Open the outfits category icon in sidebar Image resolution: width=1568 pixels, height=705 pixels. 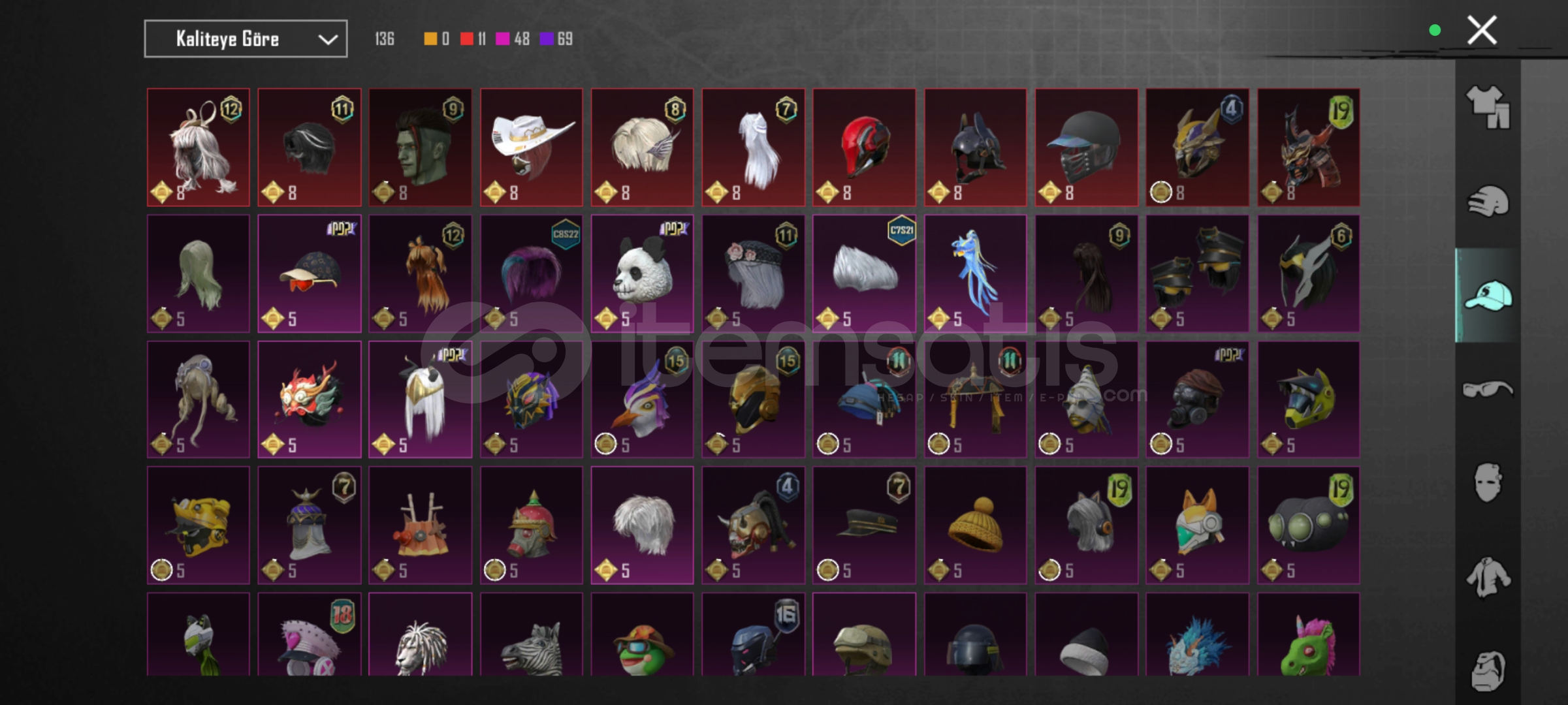point(1488,107)
